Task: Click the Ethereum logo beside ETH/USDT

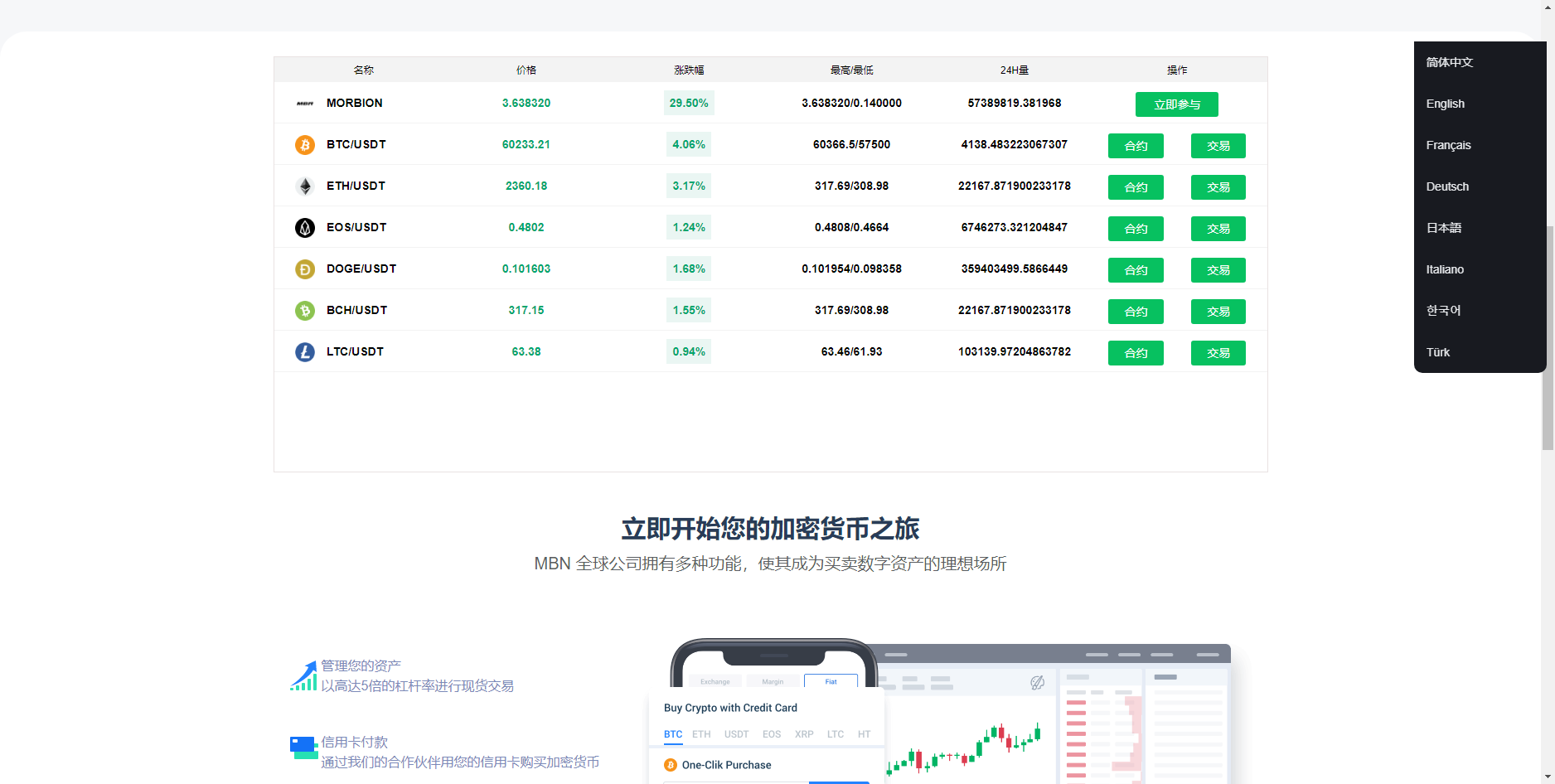Action: [304, 186]
